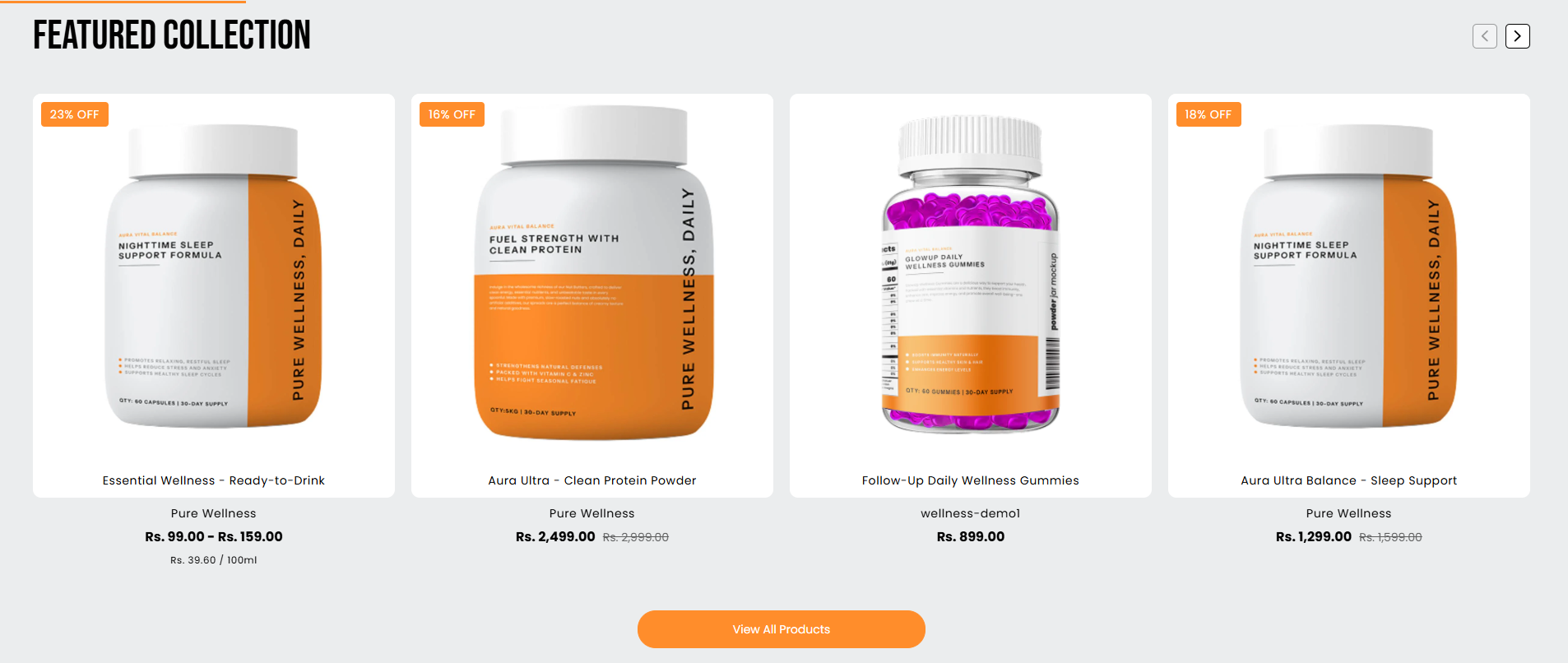
Task: Click the next arrow carousel button
Action: [x=1517, y=36]
